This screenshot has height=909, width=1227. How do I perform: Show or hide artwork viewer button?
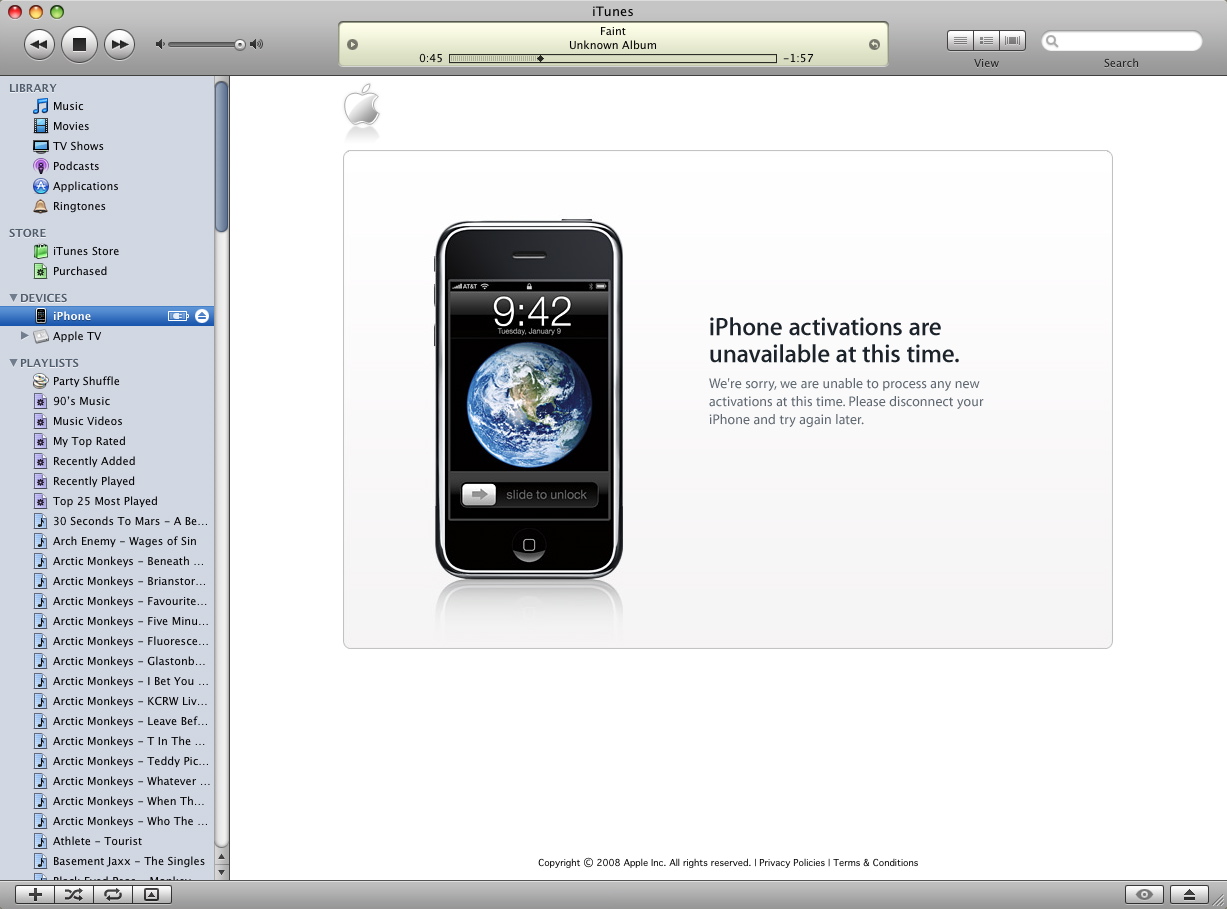(x=151, y=895)
